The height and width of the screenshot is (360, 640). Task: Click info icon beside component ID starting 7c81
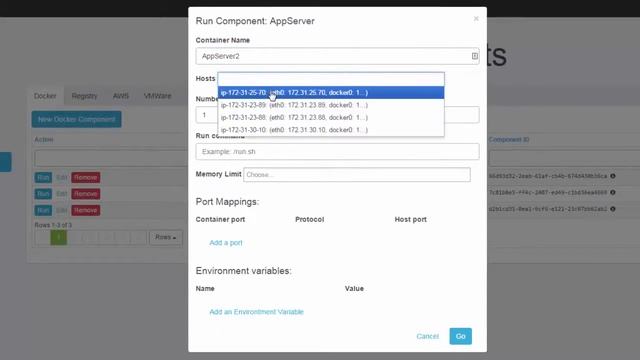(613, 193)
